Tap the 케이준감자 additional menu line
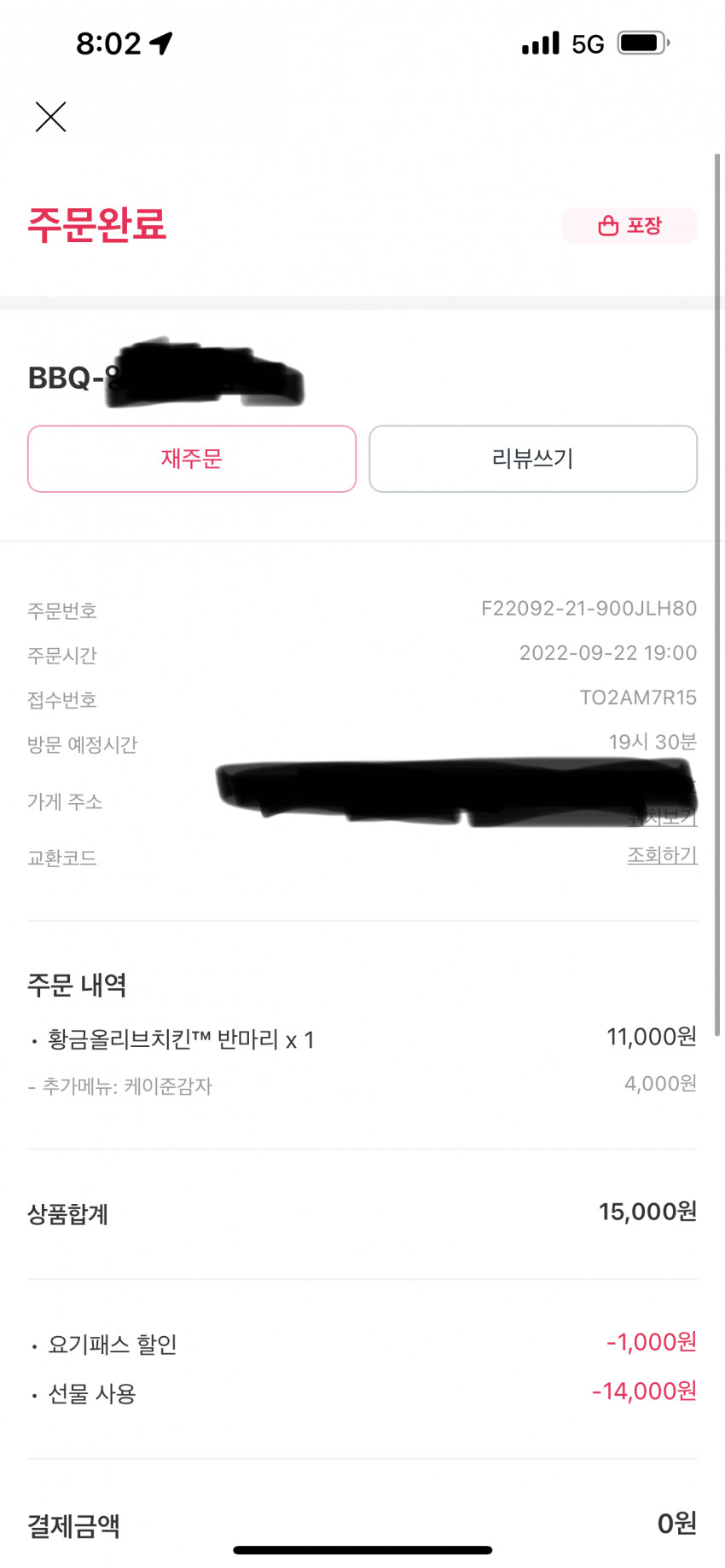 click(120, 1086)
